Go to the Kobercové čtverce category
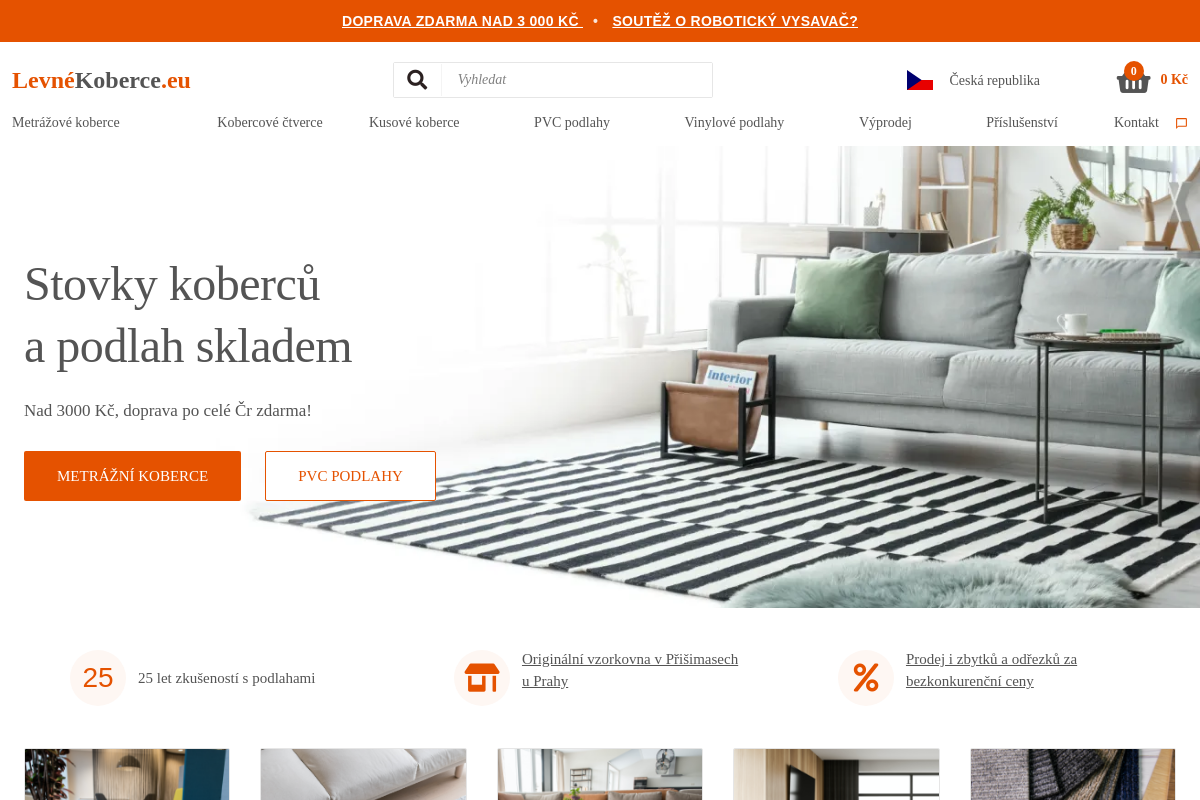This screenshot has width=1200, height=800. click(x=270, y=123)
